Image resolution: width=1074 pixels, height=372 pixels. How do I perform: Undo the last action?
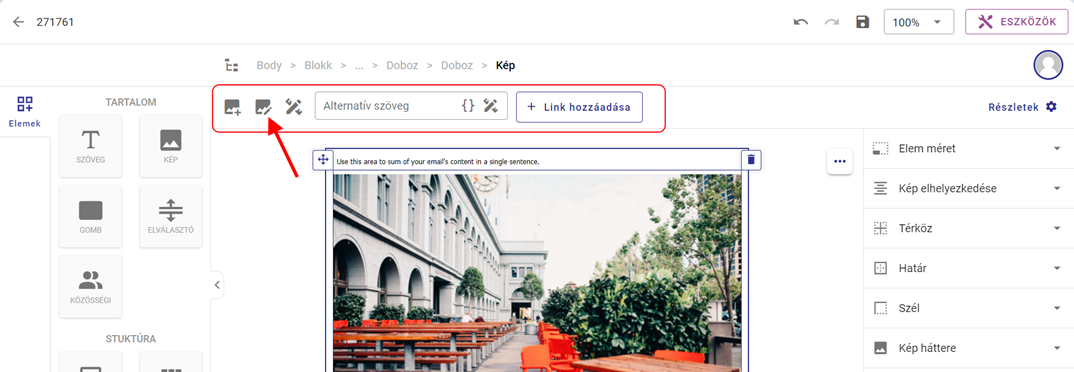point(801,22)
